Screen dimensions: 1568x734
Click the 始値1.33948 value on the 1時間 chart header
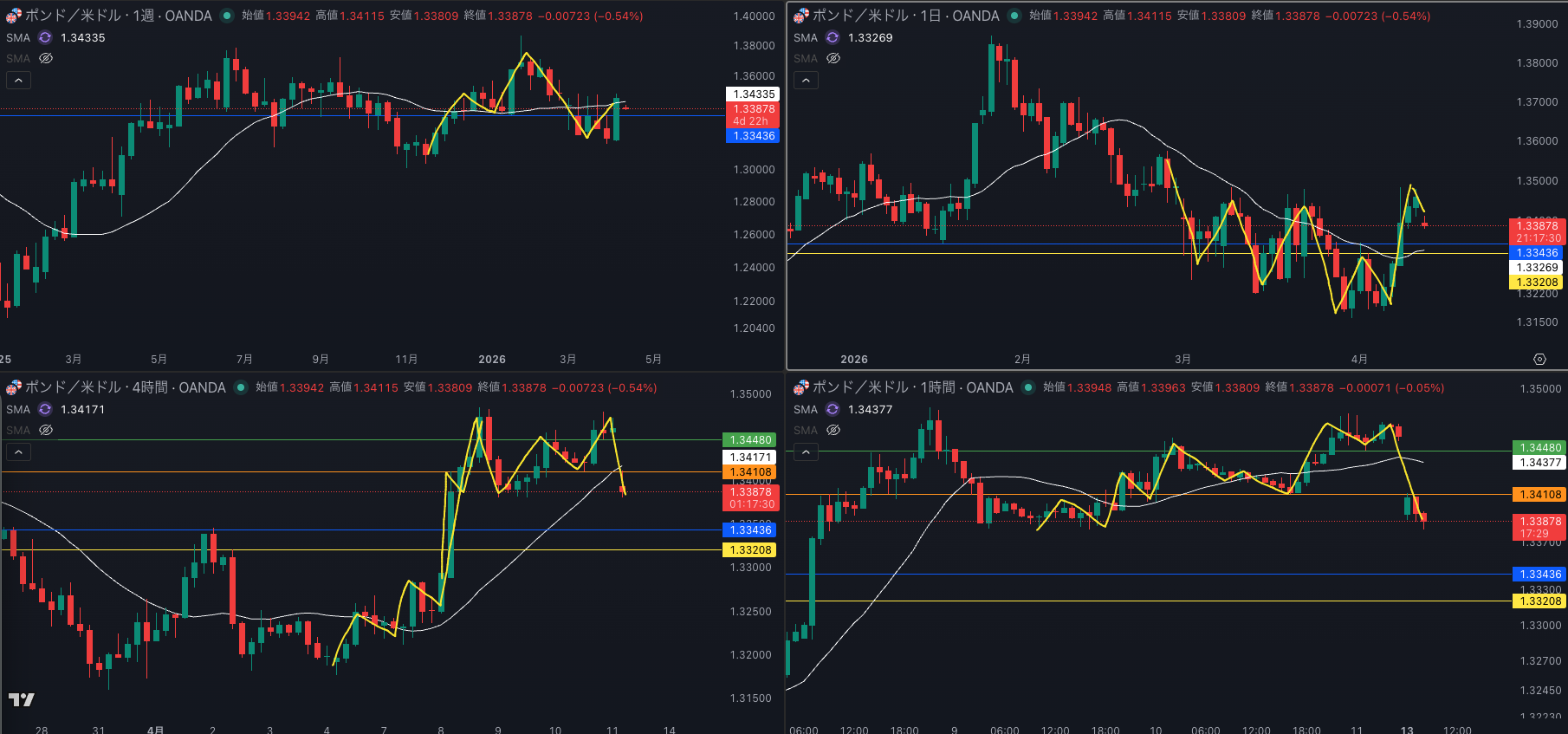point(1078,387)
